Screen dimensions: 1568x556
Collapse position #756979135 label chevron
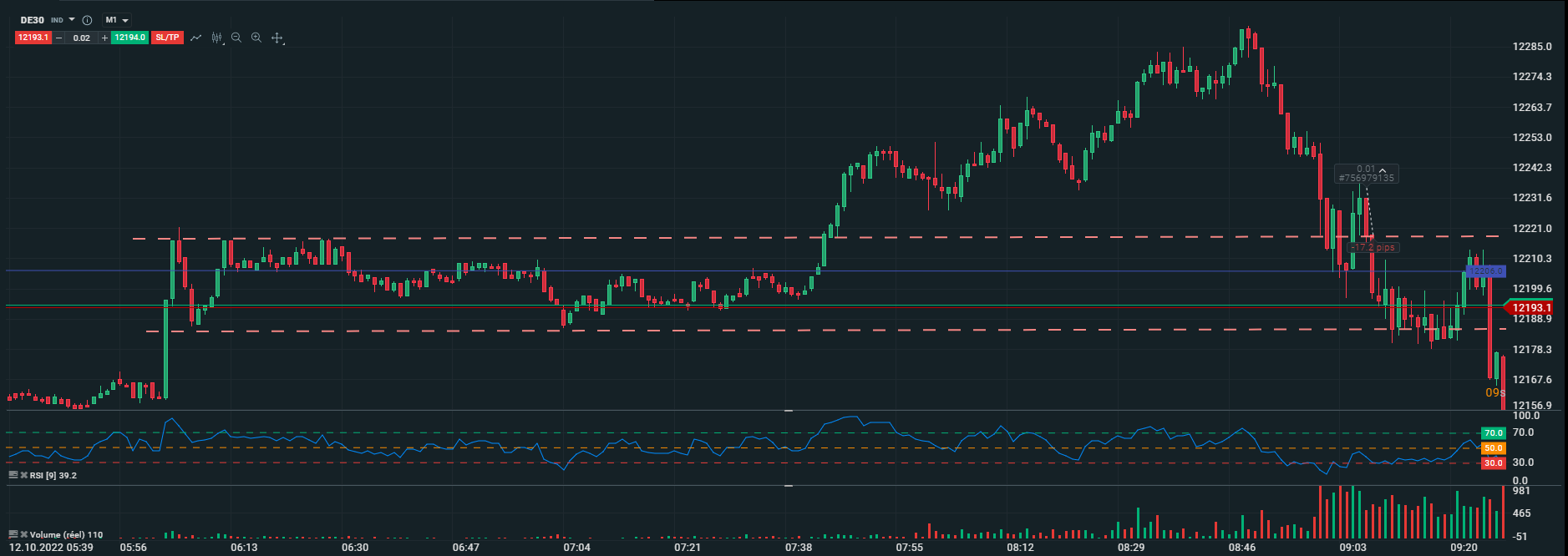coord(1383,169)
